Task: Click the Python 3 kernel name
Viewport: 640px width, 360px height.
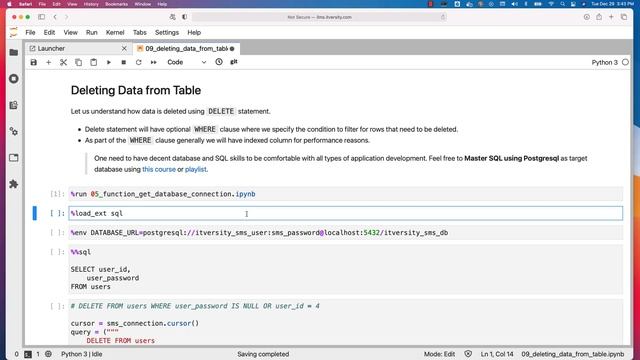Action: 604,62
